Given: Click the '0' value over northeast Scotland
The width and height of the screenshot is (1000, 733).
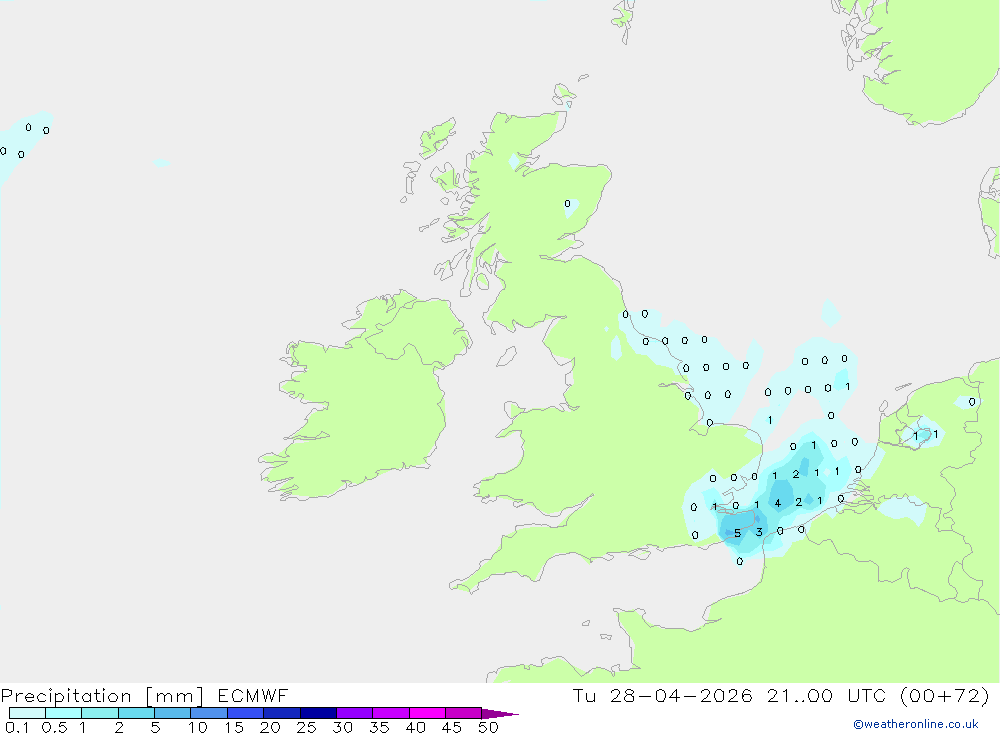Looking at the screenshot, I should (568, 204).
